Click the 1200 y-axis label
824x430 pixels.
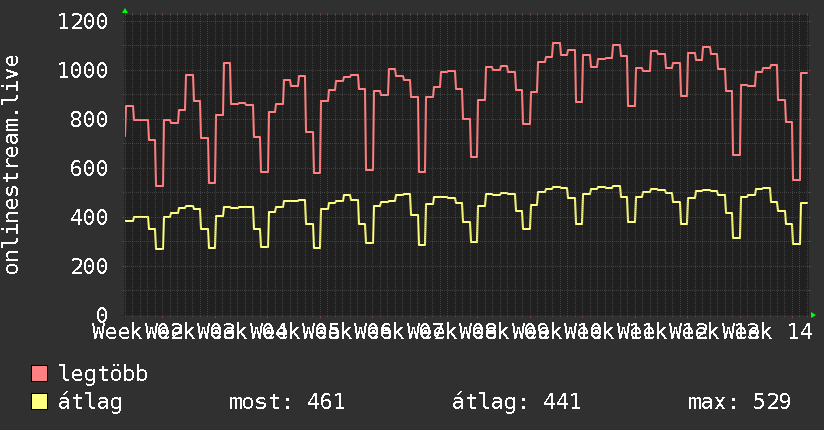click(x=83, y=22)
